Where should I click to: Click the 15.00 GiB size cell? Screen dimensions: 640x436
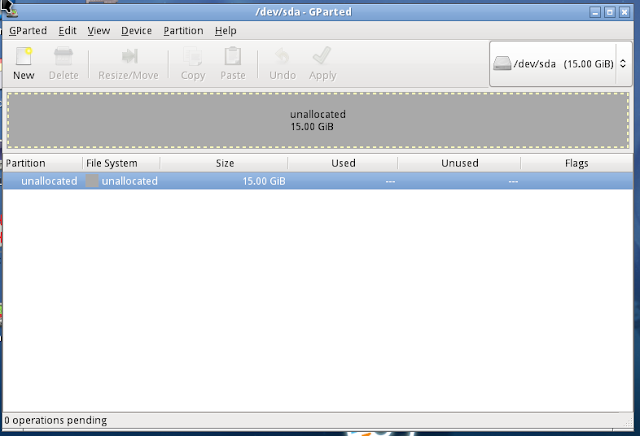[x=264, y=181]
